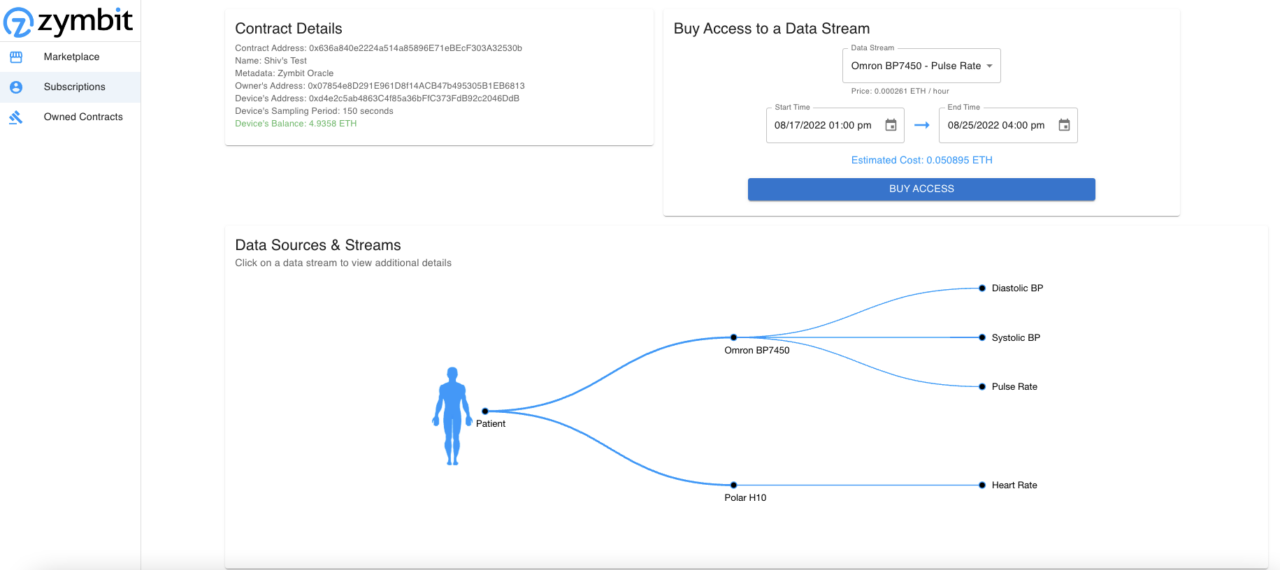Image resolution: width=1280 pixels, height=570 pixels.
Task: Click the Metadata: Zymbit Oracle line
Action: point(284,73)
